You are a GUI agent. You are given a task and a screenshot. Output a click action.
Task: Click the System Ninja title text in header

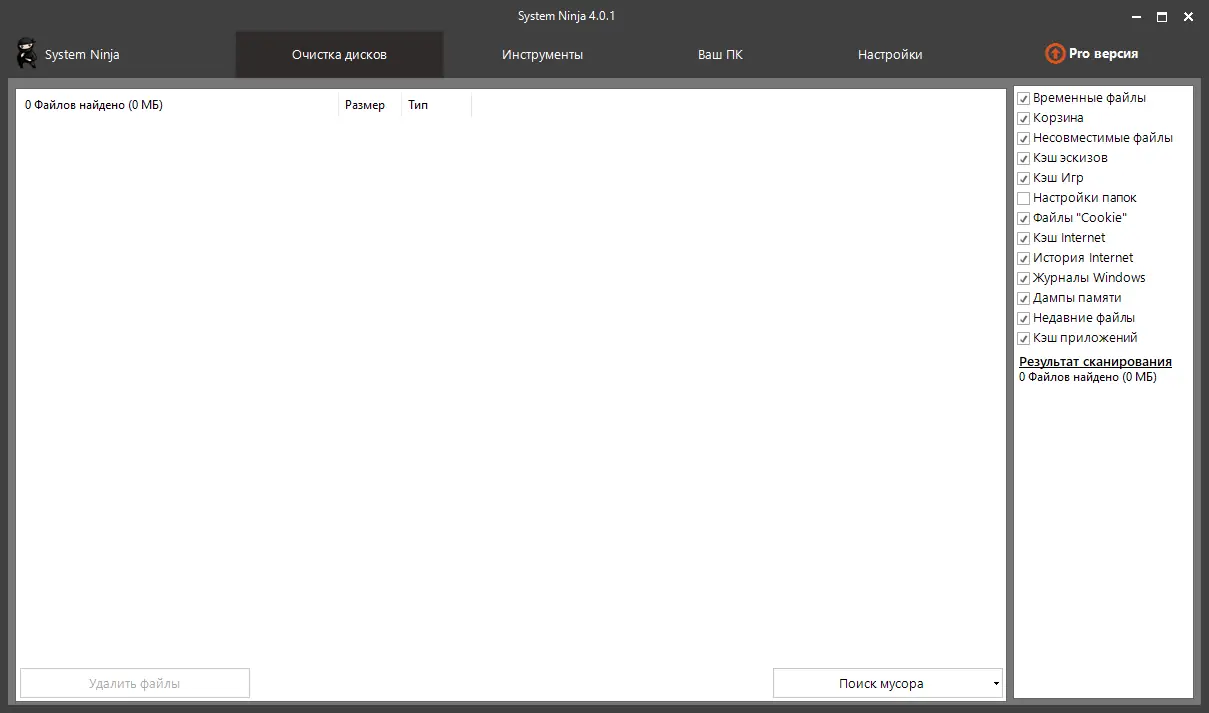click(x=82, y=55)
